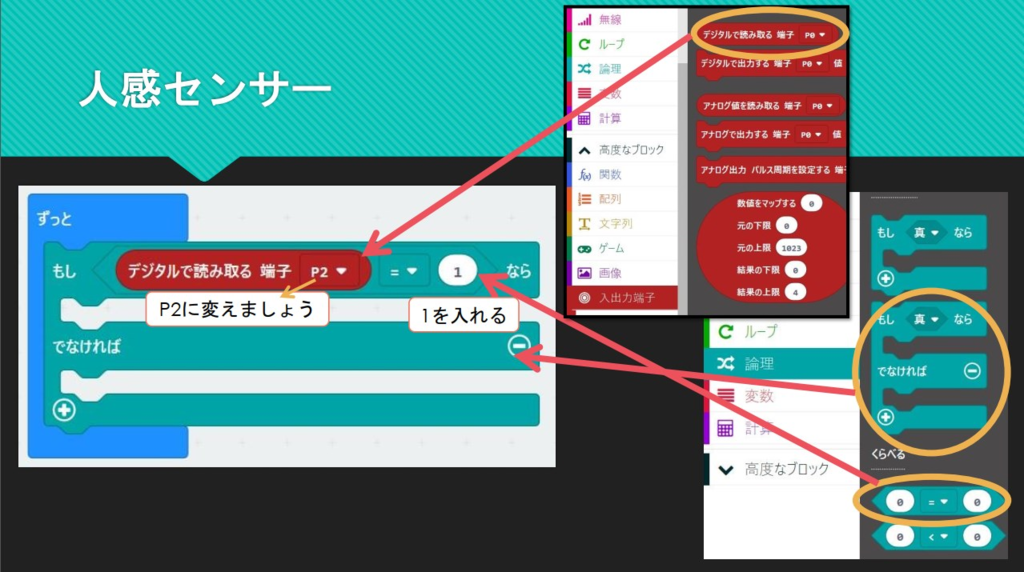
Task: Click 計算 calculator icon in larger lower toolbox
Action: [x=726, y=428]
